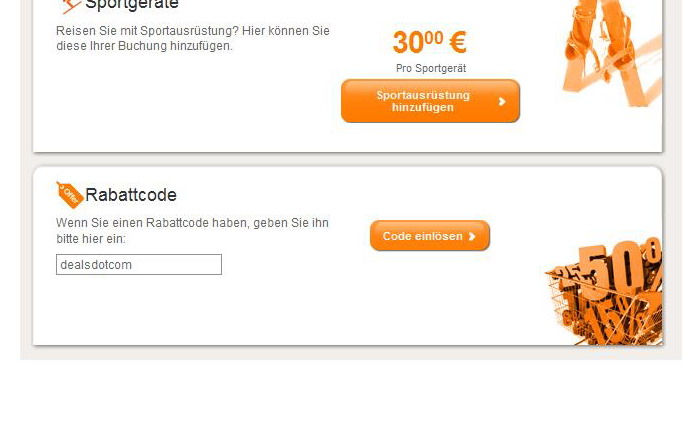The width and height of the screenshot is (693, 432).
Task: Click the orange Offer tag icon
Action: tap(69, 195)
